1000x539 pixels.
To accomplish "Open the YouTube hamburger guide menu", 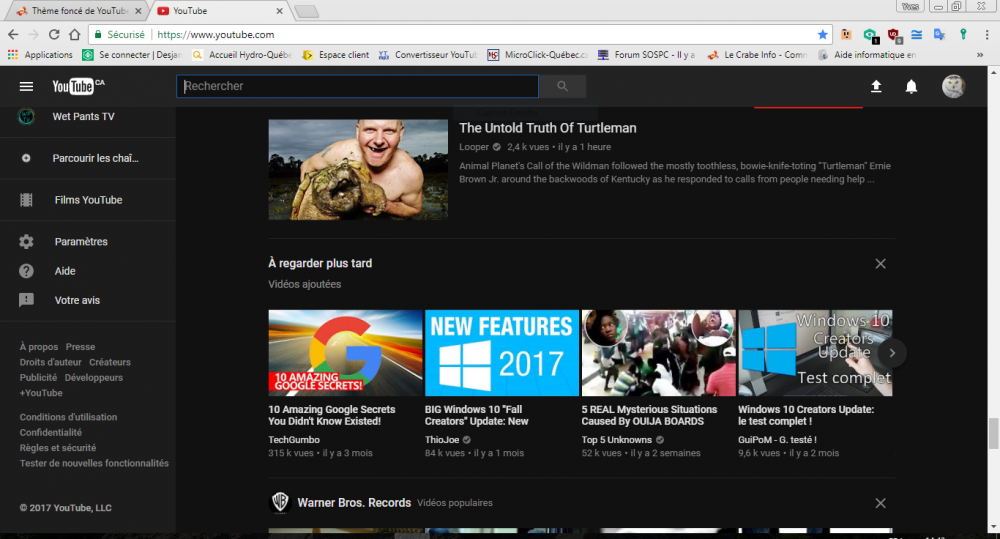I will pos(26,87).
